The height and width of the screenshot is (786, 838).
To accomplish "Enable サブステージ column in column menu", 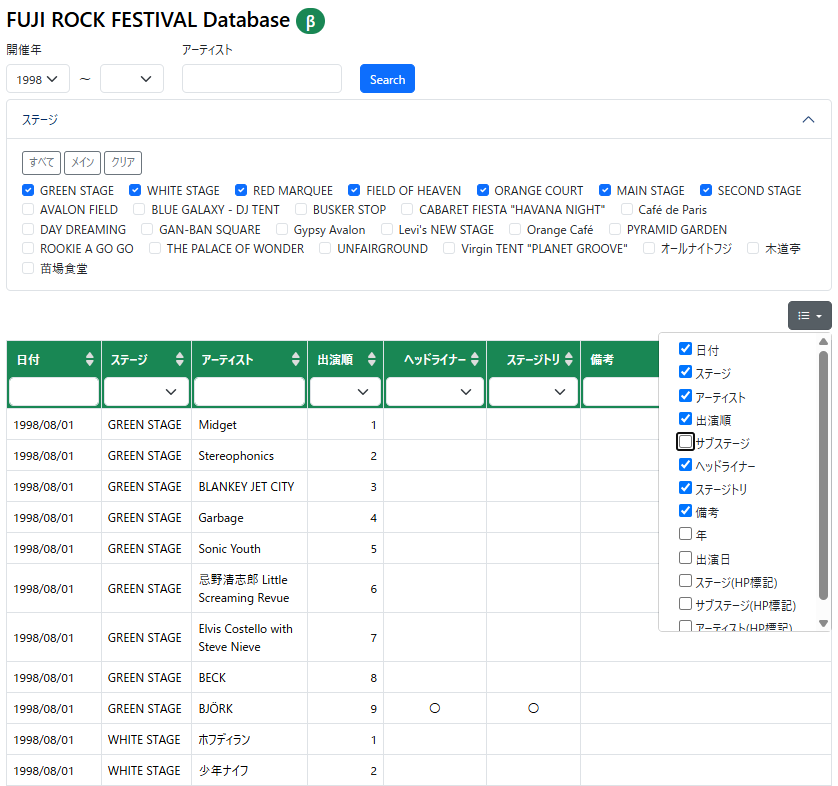I will pyautogui.click(x=685, y=442).
